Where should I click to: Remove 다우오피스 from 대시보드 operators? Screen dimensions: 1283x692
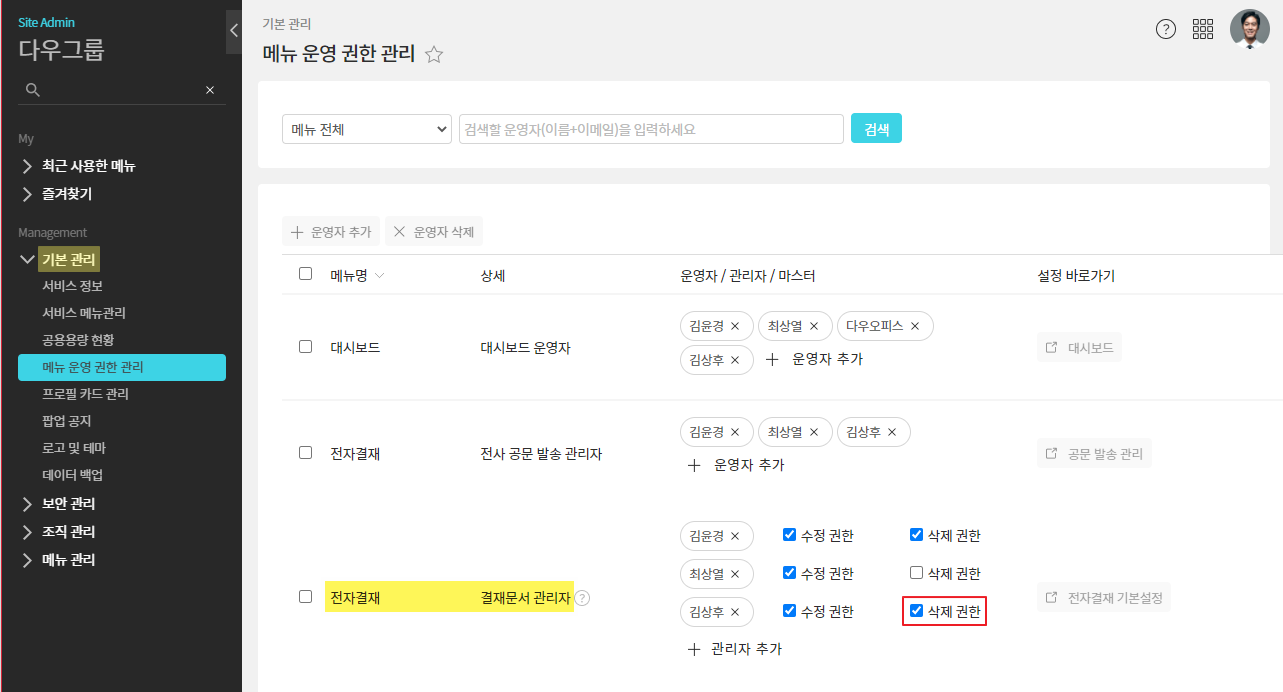914,326
